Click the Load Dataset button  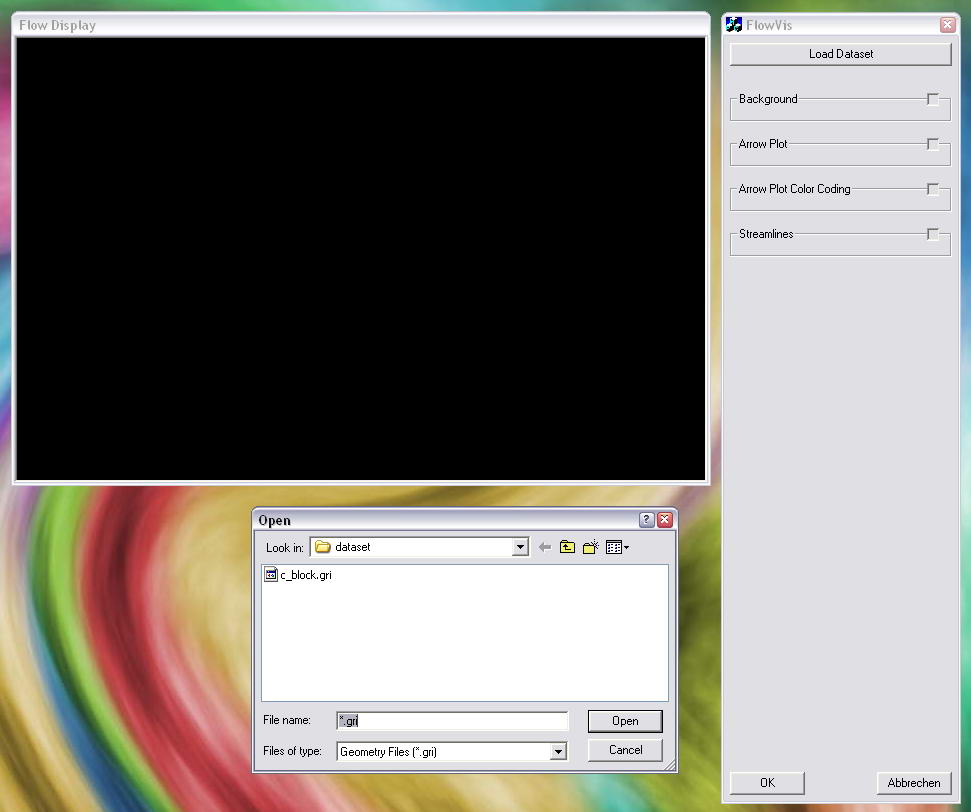coord(840,54)
